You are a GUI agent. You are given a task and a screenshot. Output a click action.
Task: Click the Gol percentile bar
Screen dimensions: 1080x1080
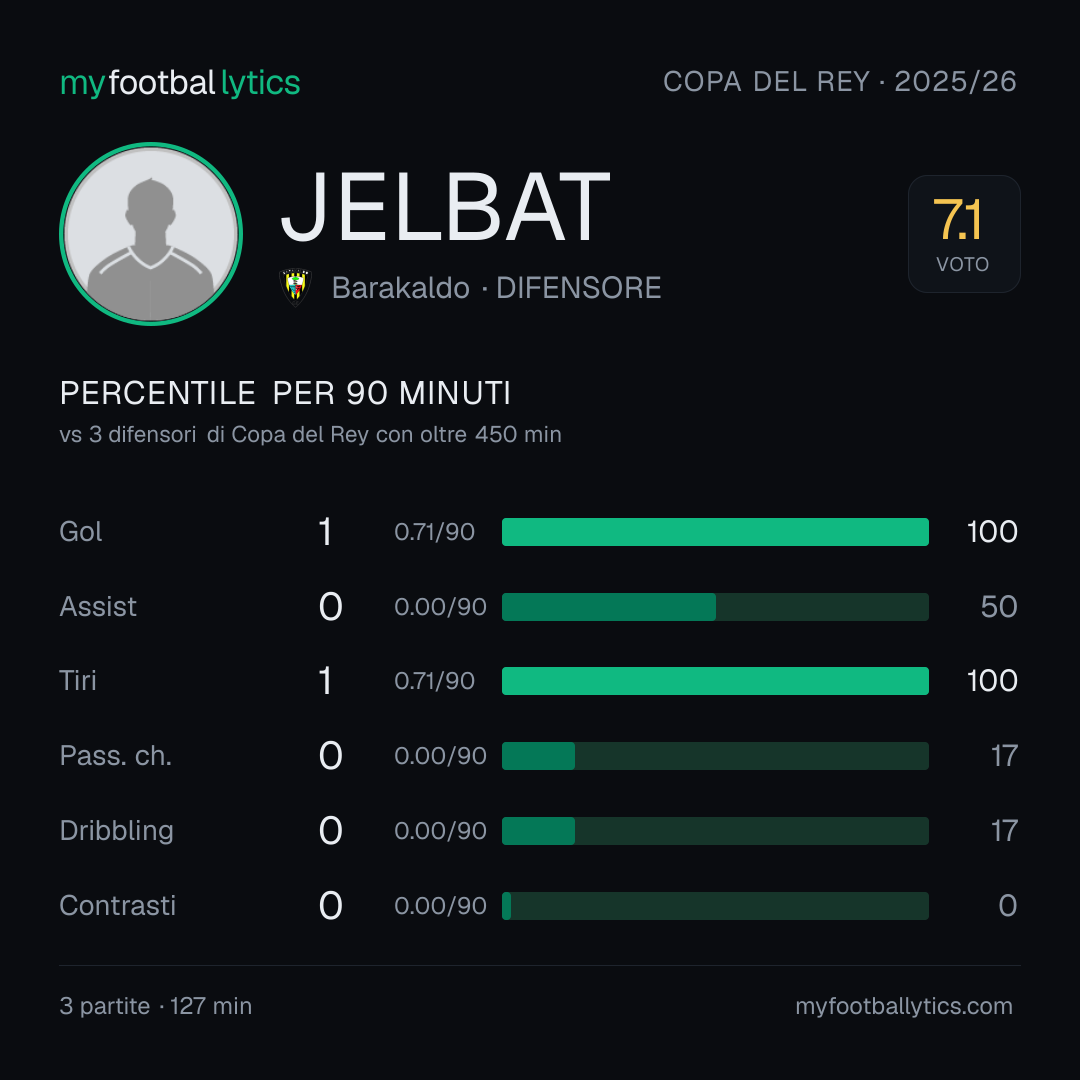tap(715, 532)
